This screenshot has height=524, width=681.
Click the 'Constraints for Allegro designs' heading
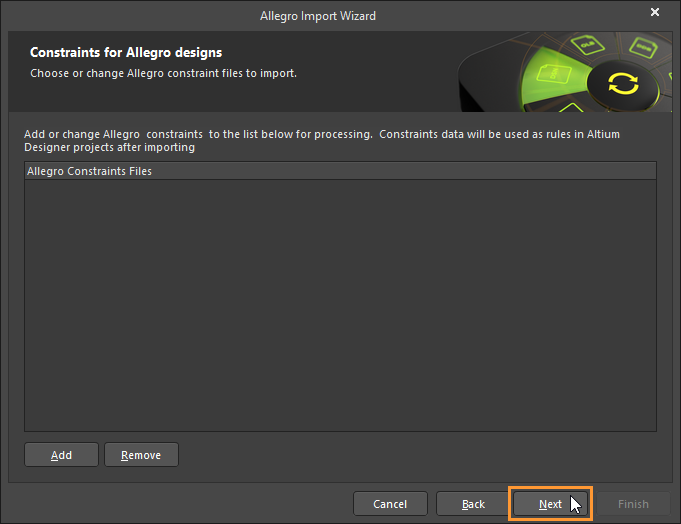point(126,53)
